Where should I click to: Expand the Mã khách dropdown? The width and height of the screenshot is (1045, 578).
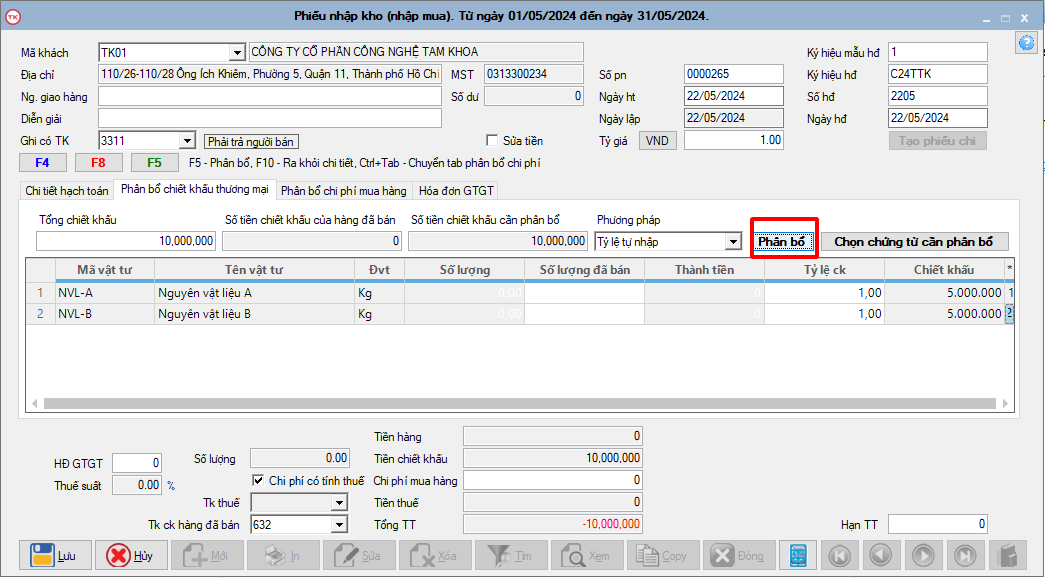pos(237,53)
